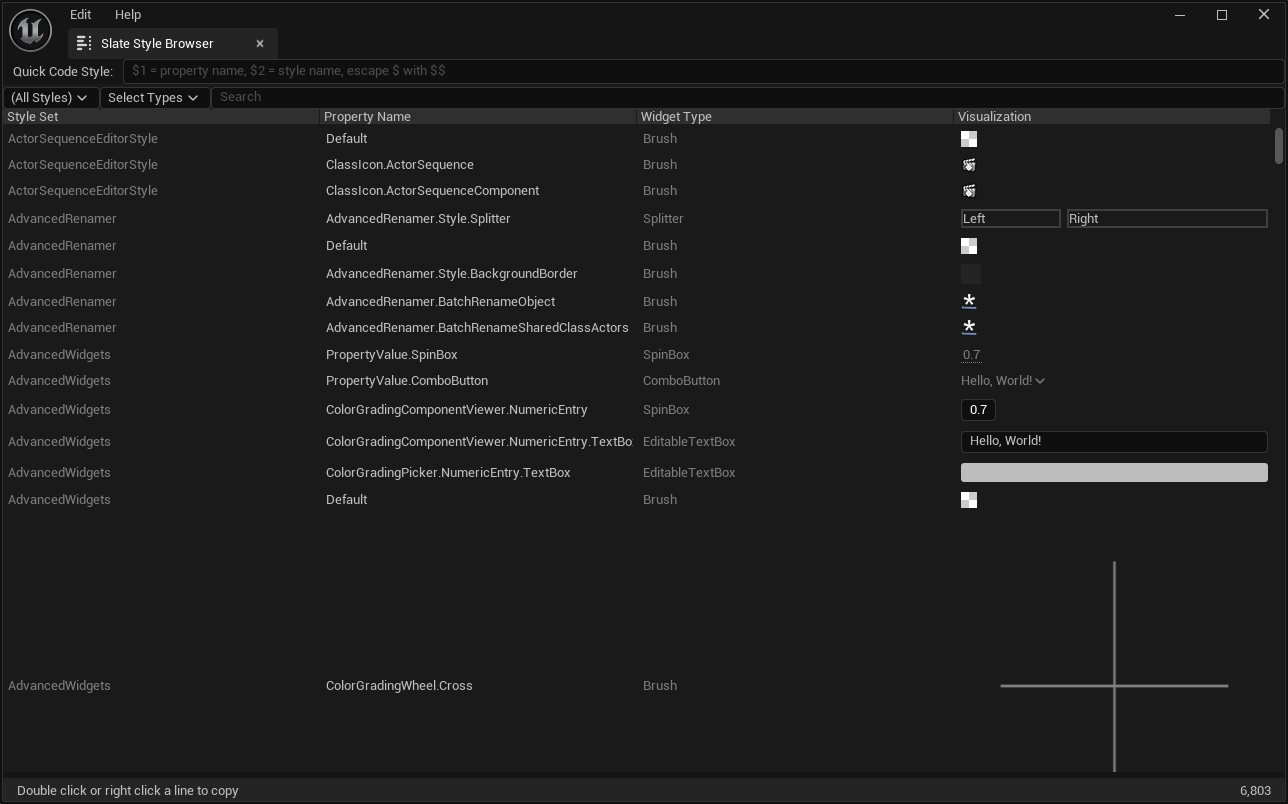Click the ClassIcon.ActorSequenceComponent brush icon
The width and height of the screenshot is (1288, 804).
pos(968,191)
